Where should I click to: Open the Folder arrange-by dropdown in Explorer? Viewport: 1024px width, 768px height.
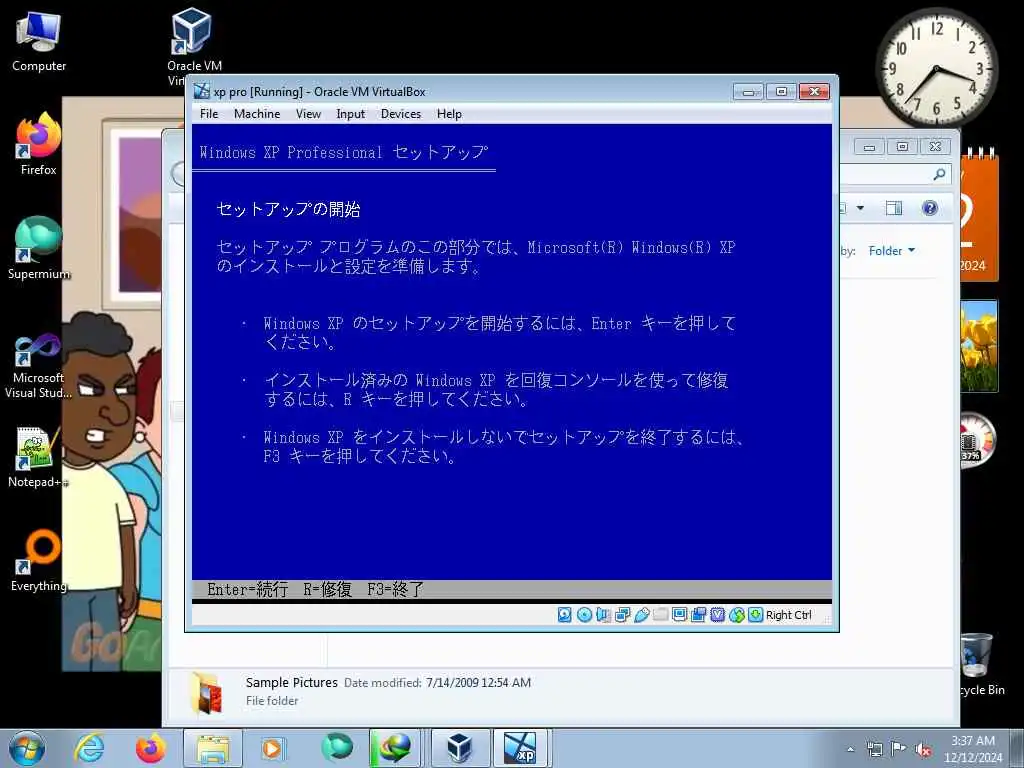coord(891,251)
